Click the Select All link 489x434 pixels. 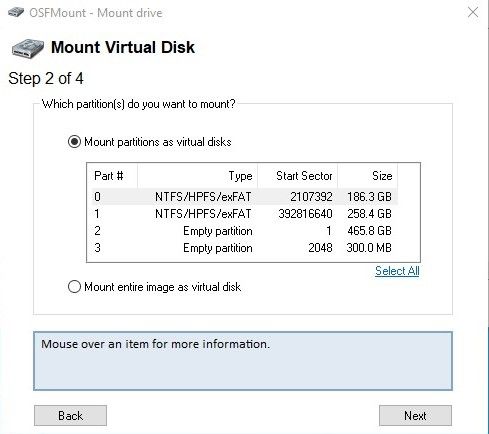click(397, 271)
